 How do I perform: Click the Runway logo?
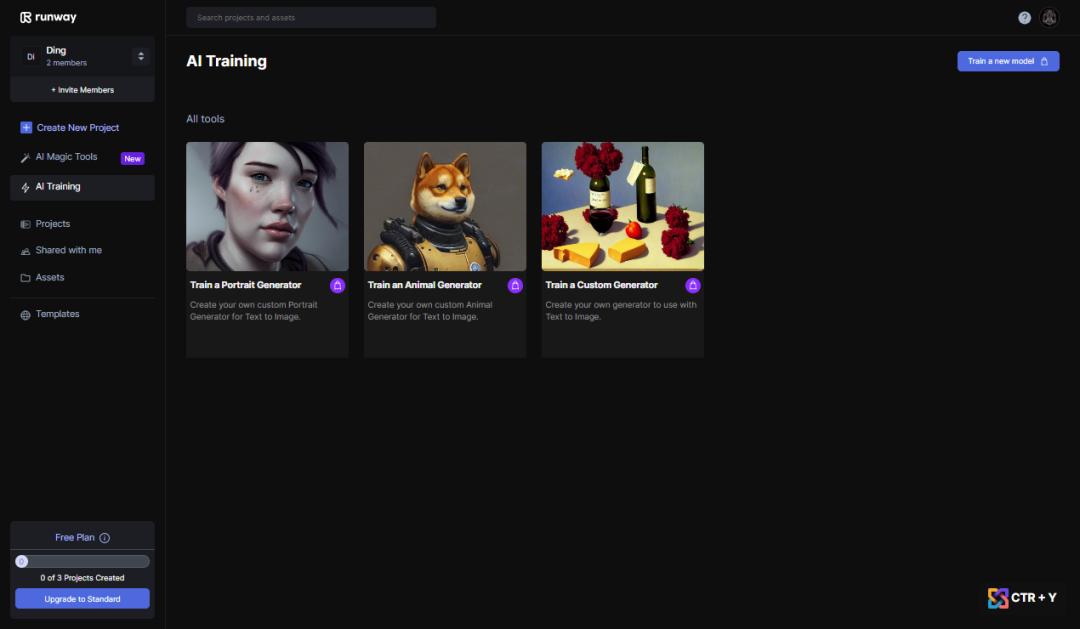tap(48, 17)
